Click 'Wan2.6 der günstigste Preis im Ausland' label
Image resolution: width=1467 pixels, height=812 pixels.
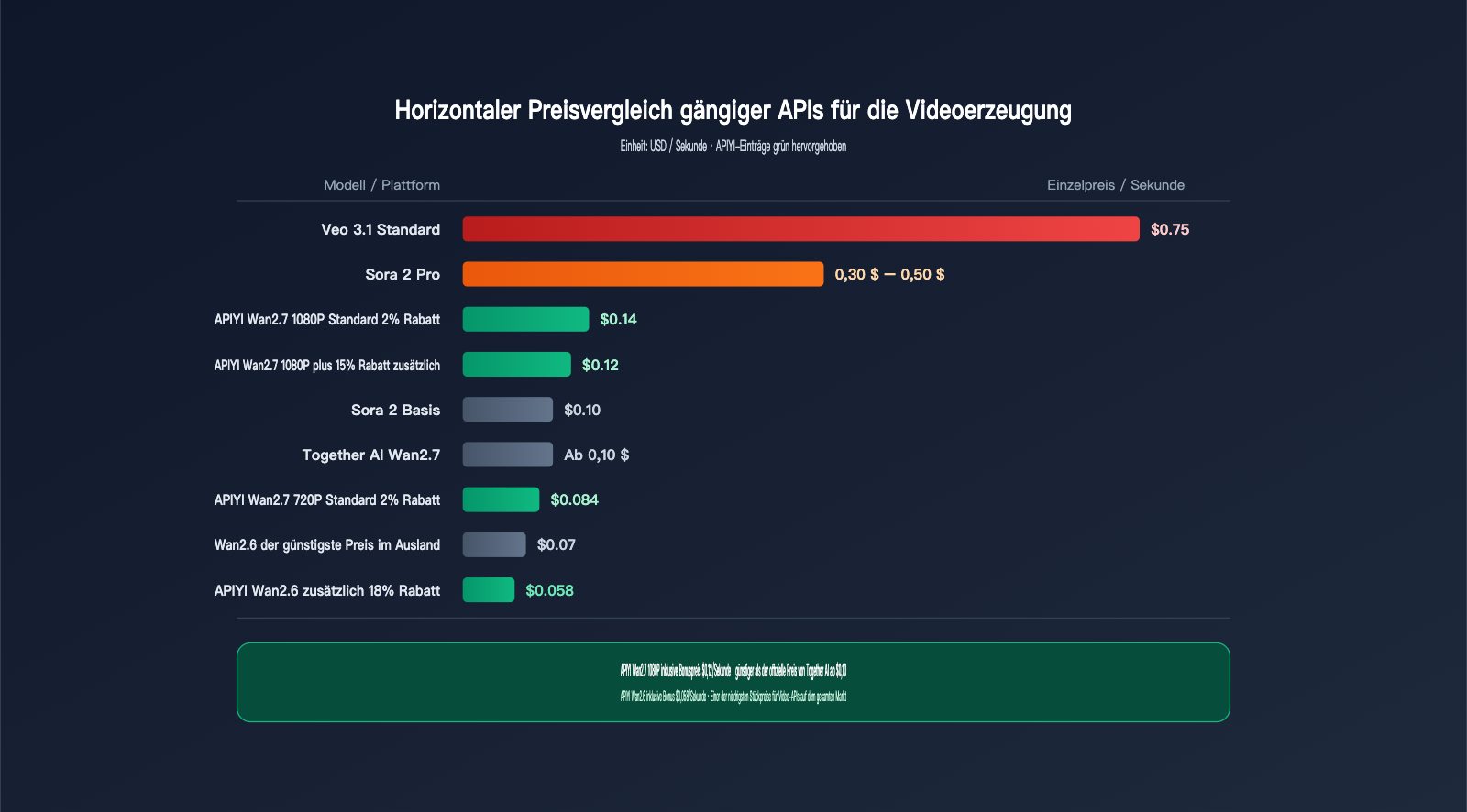pyautogui.click(x=327, y=544)
